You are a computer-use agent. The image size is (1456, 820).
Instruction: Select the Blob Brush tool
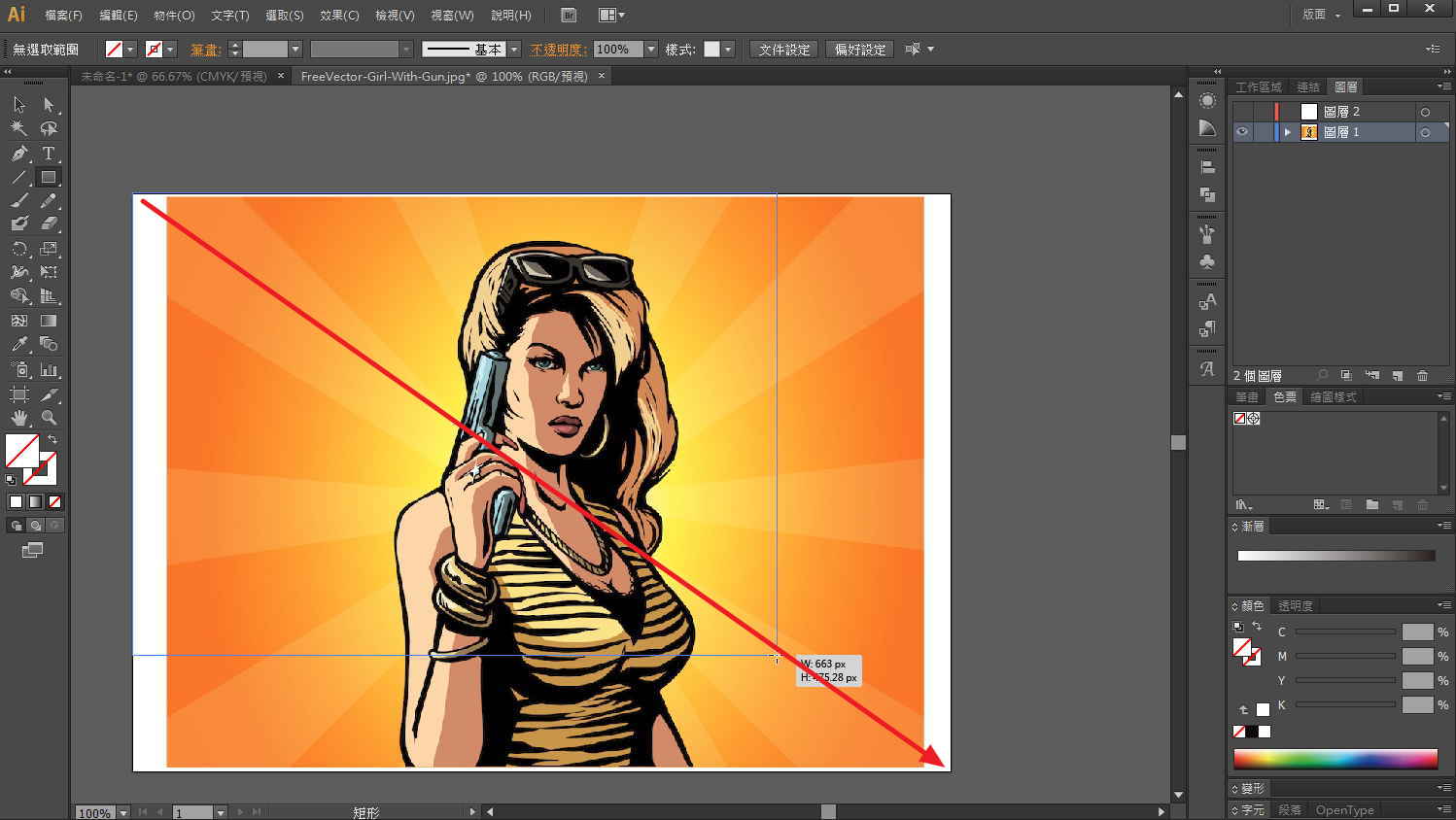click(19, 223)
